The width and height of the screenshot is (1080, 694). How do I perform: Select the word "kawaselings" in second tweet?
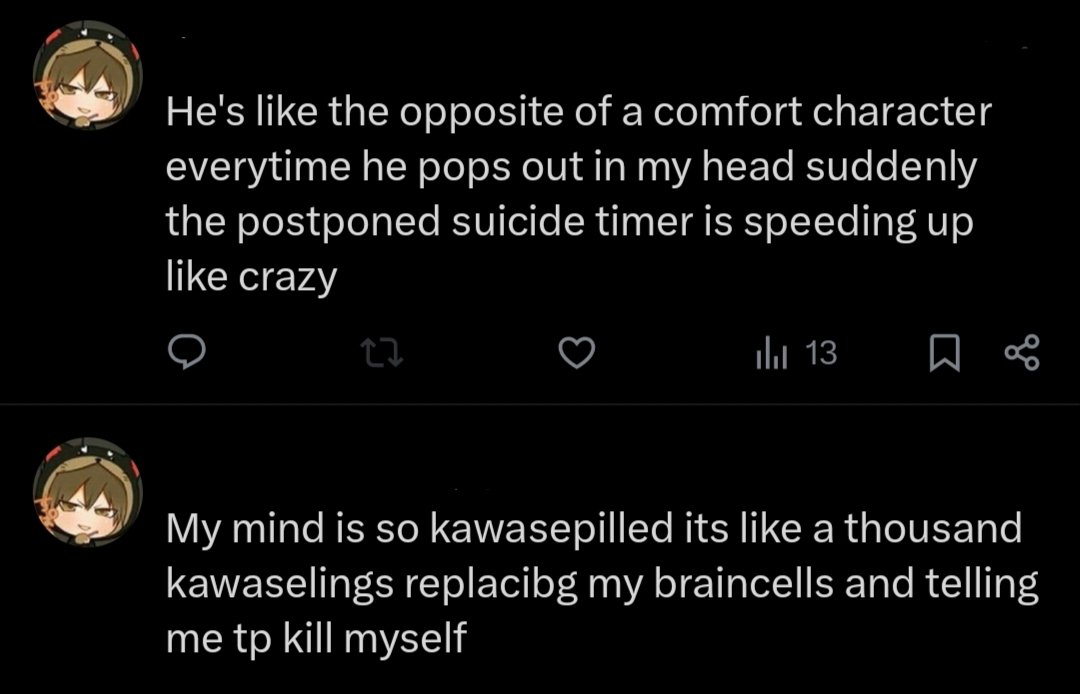pos(280,585)
